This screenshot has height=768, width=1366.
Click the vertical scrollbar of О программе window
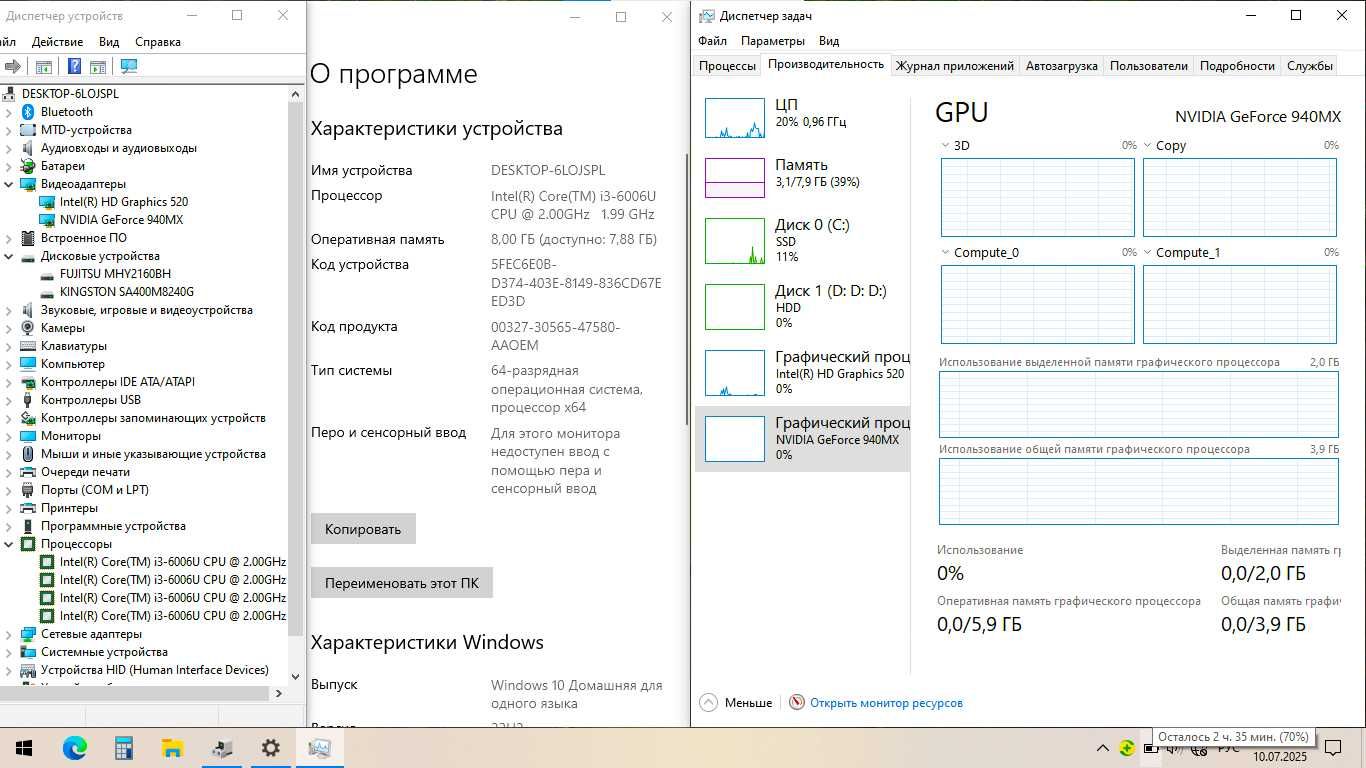[x=686, y=290]
